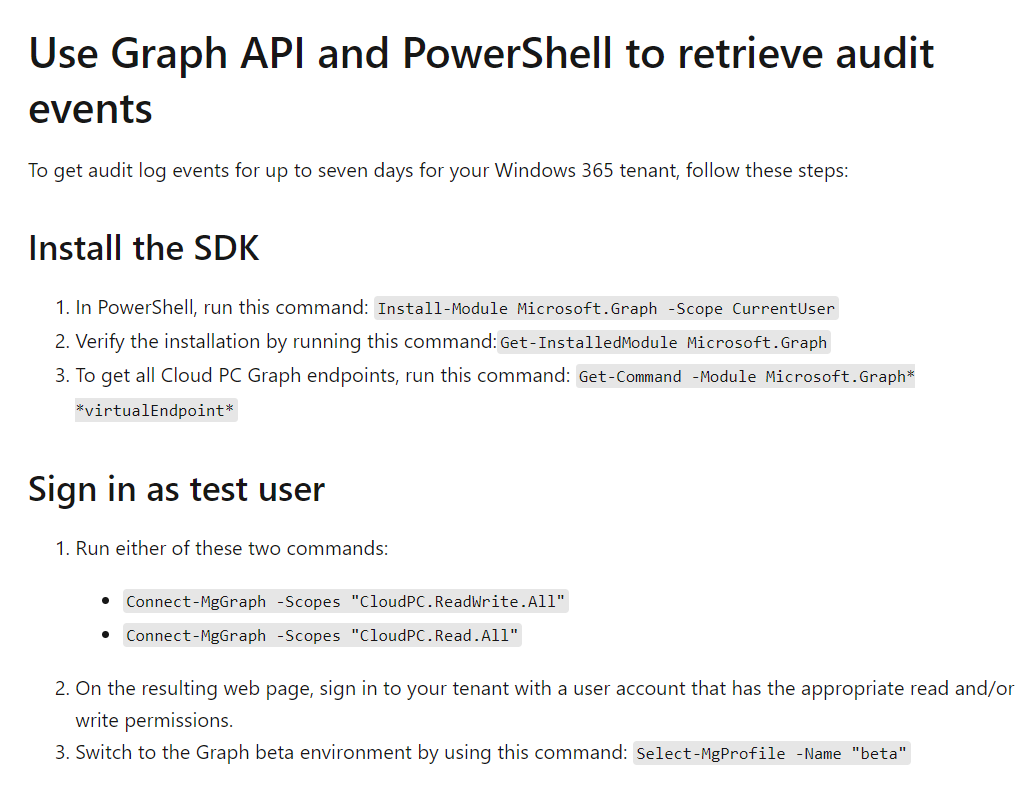Viewport: 1031px width, 807px height.
Task: Click the text "Run either of these two commands"
Action: coord(231,549)
